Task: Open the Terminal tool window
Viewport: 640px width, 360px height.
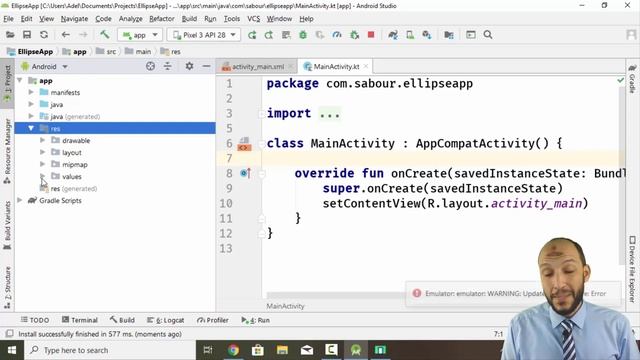Action: click(80, 320)
